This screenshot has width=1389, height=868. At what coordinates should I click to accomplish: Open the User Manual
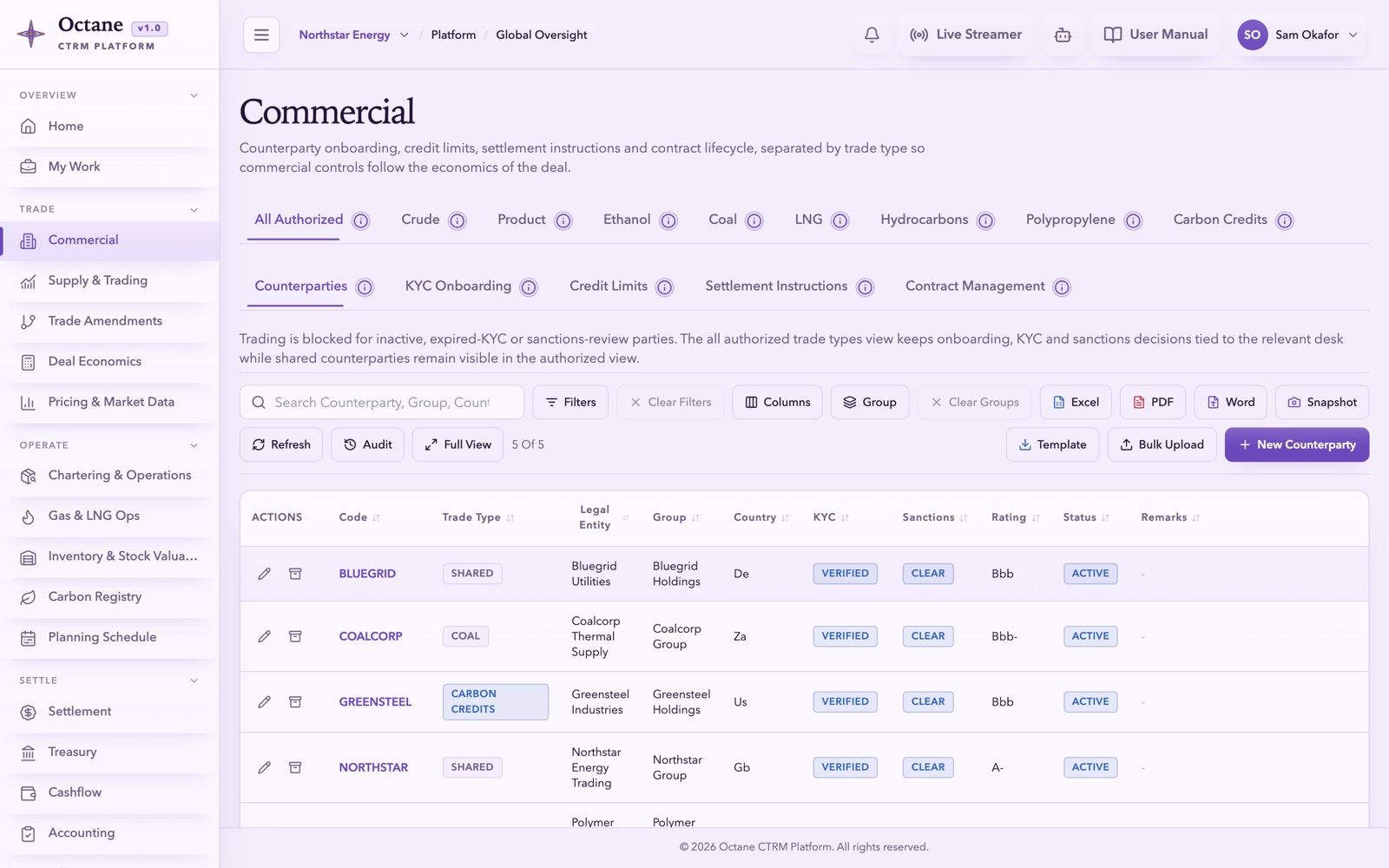[x=1155, y=35]
